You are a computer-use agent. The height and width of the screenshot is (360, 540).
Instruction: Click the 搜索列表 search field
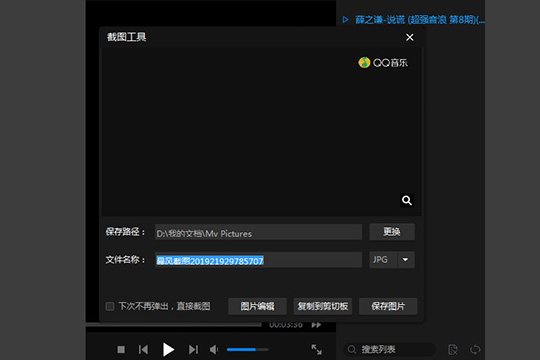click(390, 349)
